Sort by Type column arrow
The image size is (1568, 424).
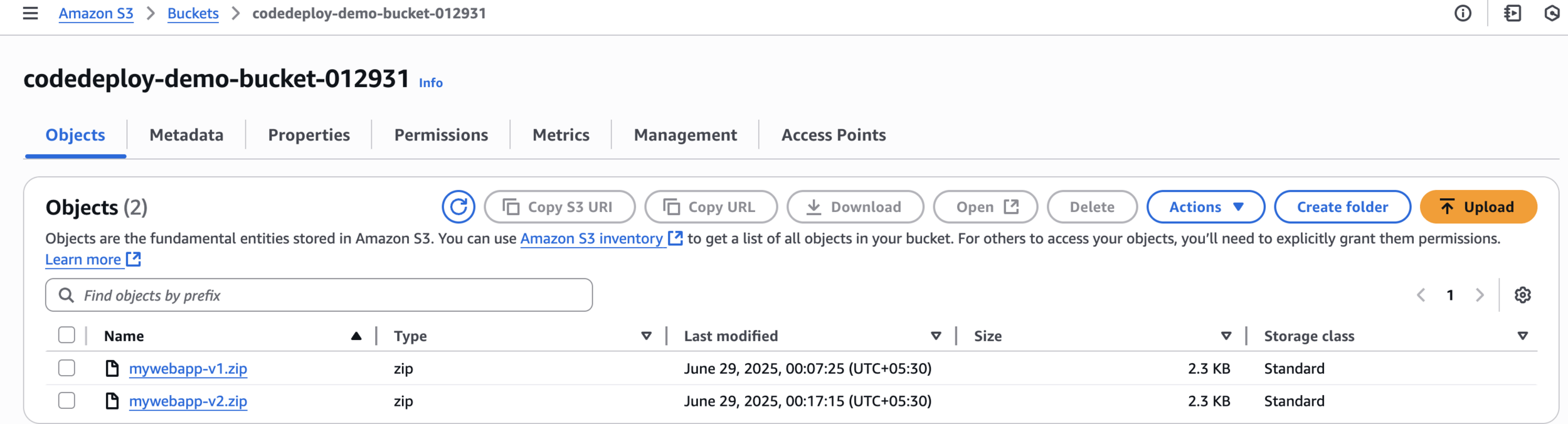pyautogui.click(x=646, y=336)
